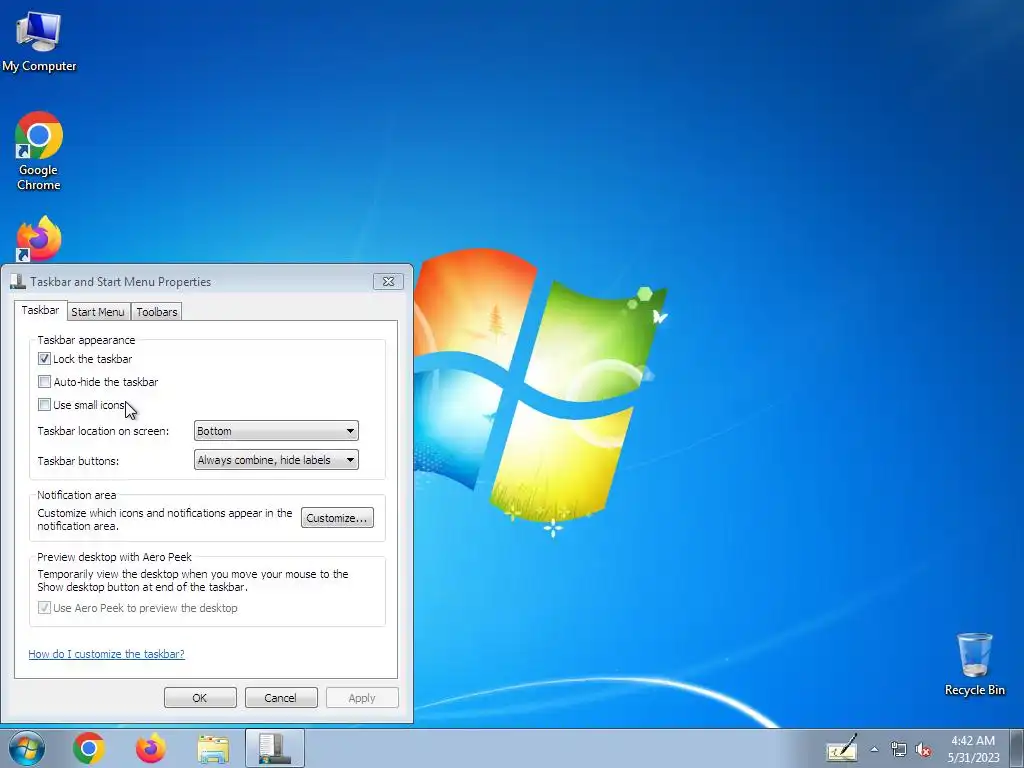
Task: Click the Taskbar appearance group heading
Action: (x=86, y=340)
